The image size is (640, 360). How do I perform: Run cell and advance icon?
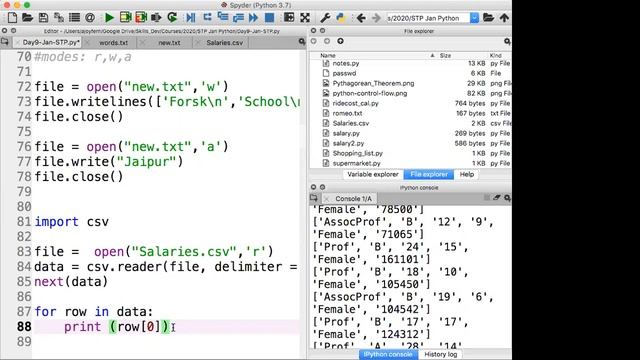pos(141,18)
